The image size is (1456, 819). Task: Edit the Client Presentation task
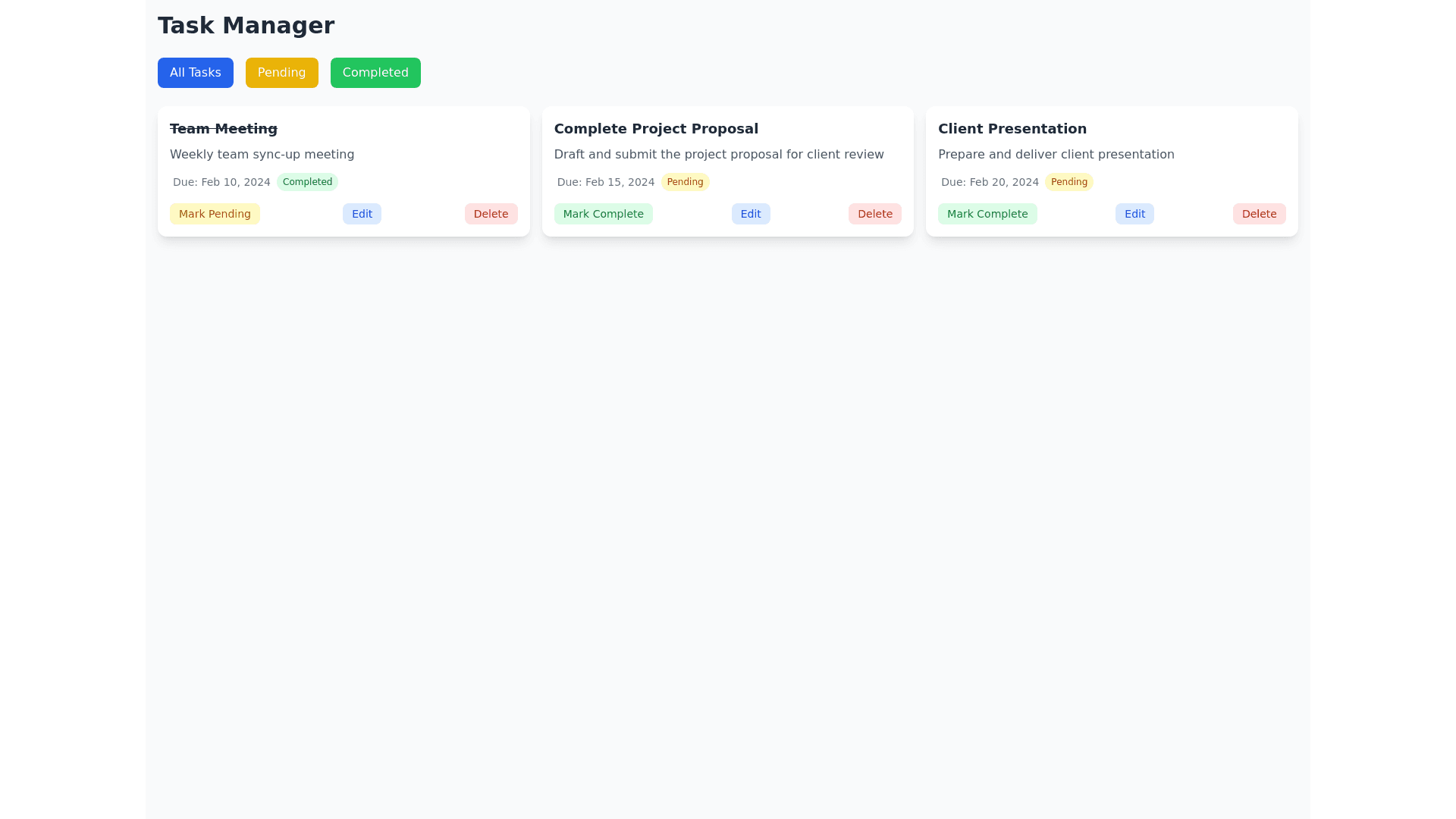click(1134, 214)
